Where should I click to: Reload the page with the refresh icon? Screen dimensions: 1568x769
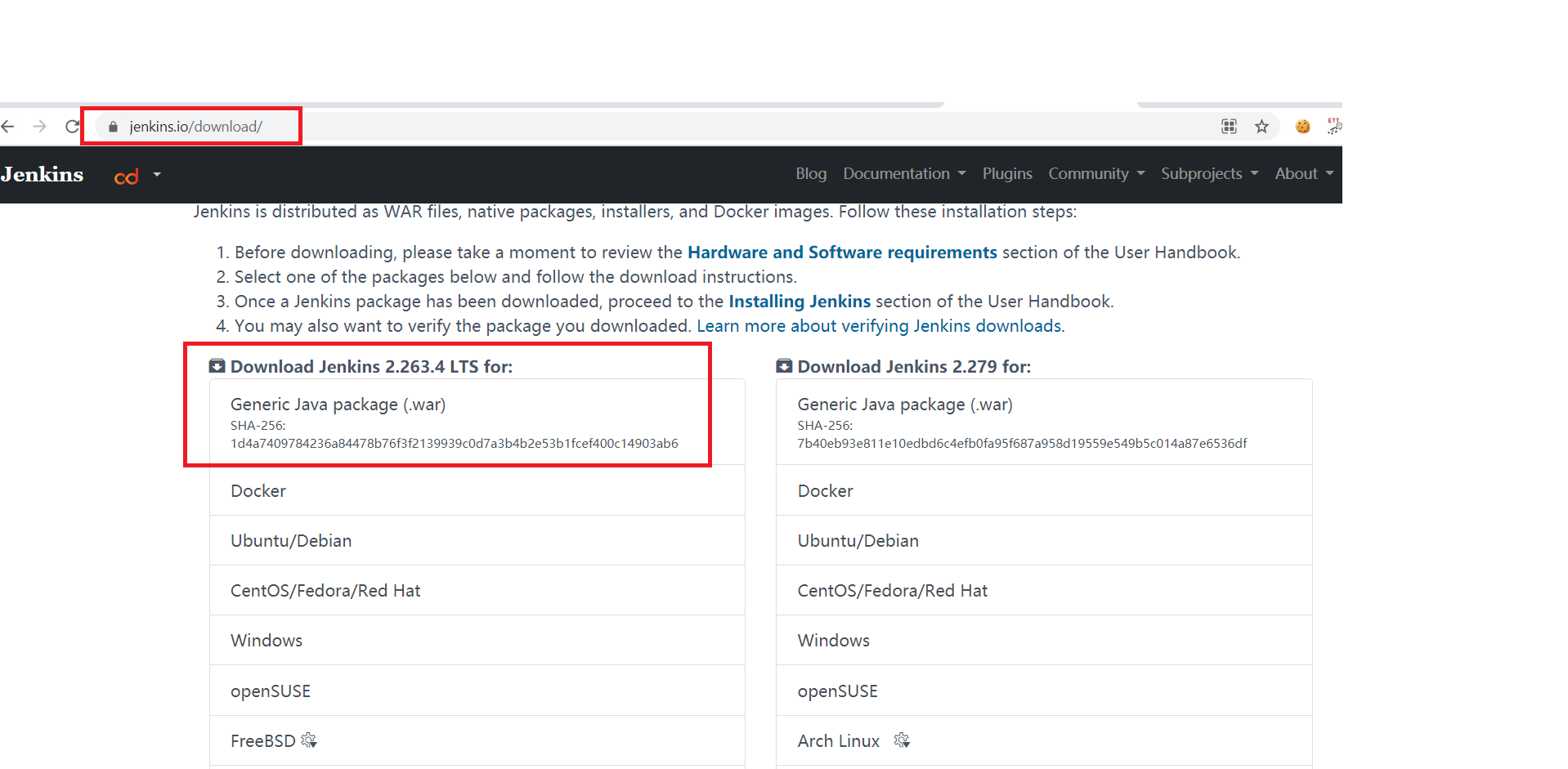[72, 127]
